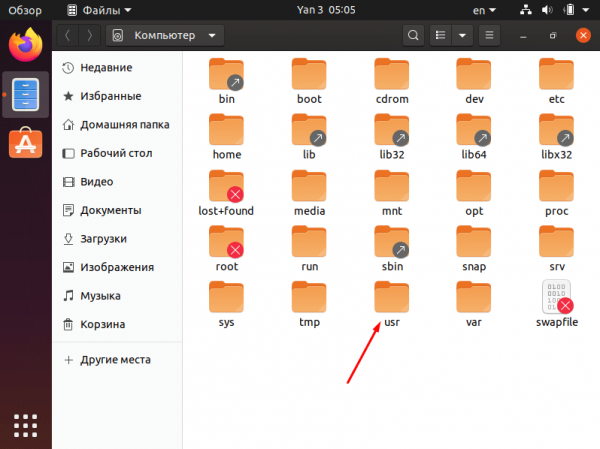The width and height of the screenshot is (600, 449).
Task: Open the clock calendar panel
Action: pyautogui.click(x=326, y=10)
